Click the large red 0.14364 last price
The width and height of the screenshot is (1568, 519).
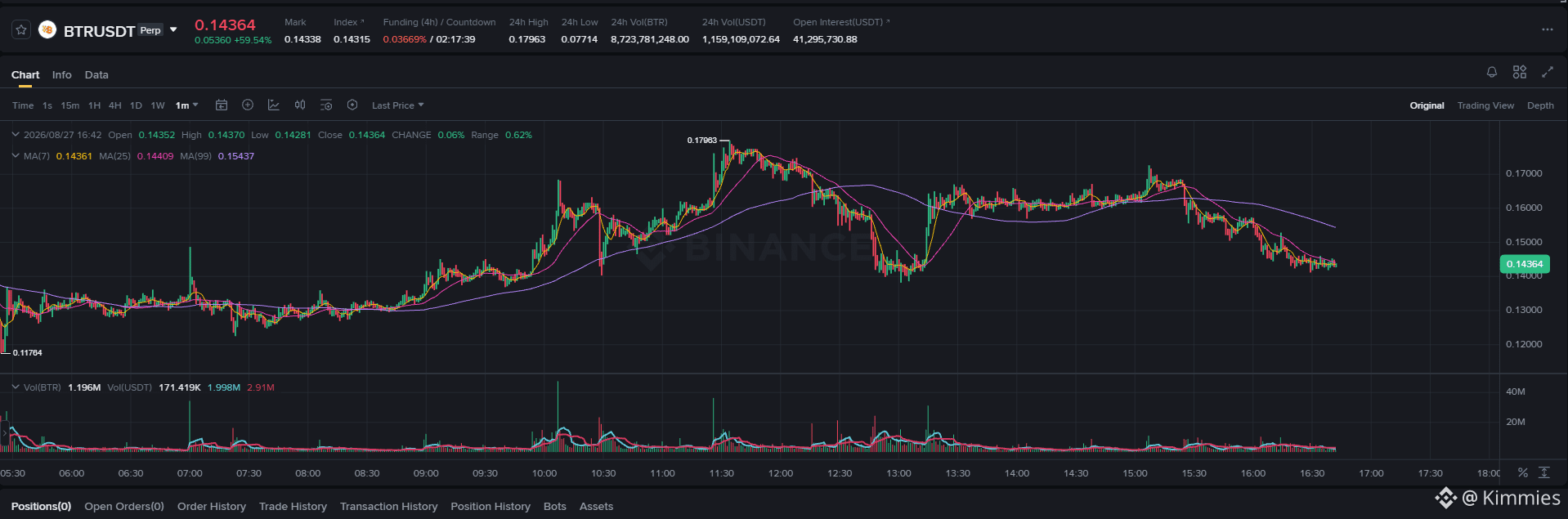[x=225, y=25]
